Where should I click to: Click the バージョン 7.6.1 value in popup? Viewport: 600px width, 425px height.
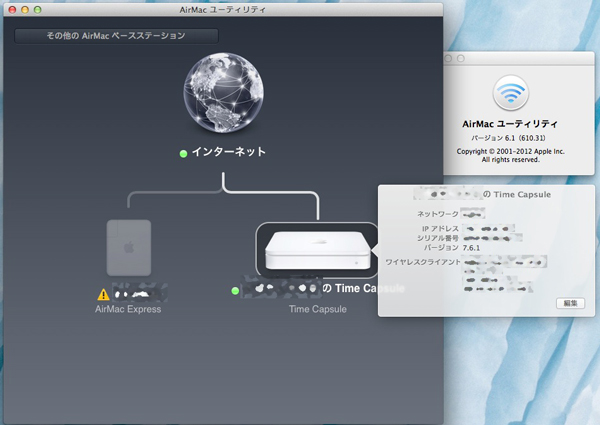(x=471, y=248)
